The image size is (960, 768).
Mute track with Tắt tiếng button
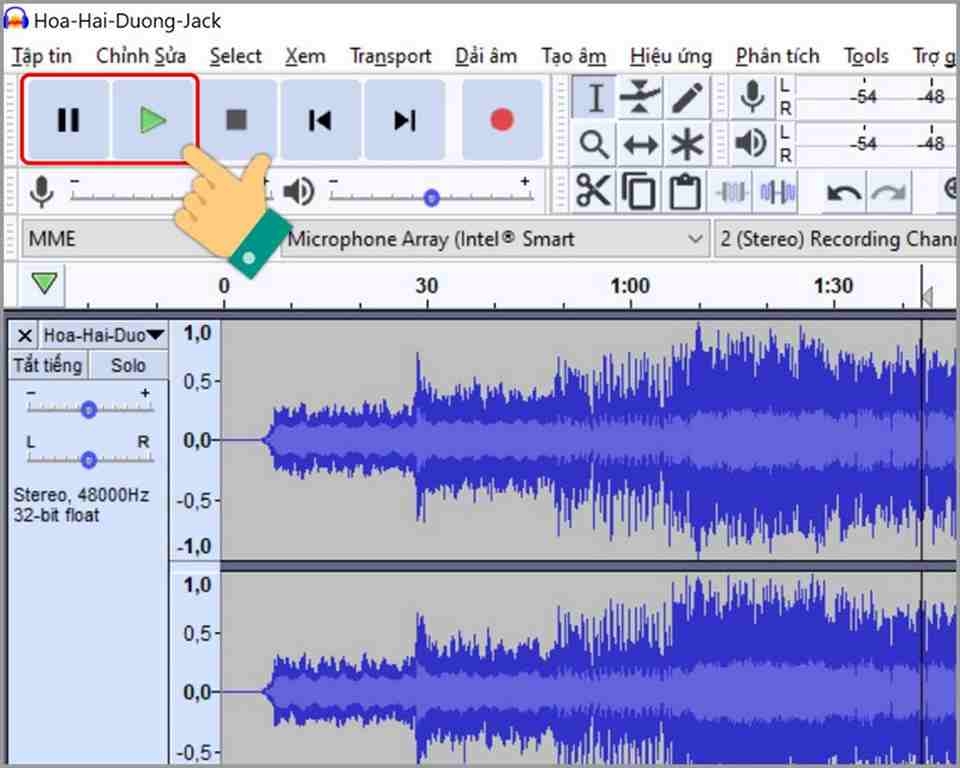pos(48,366)
